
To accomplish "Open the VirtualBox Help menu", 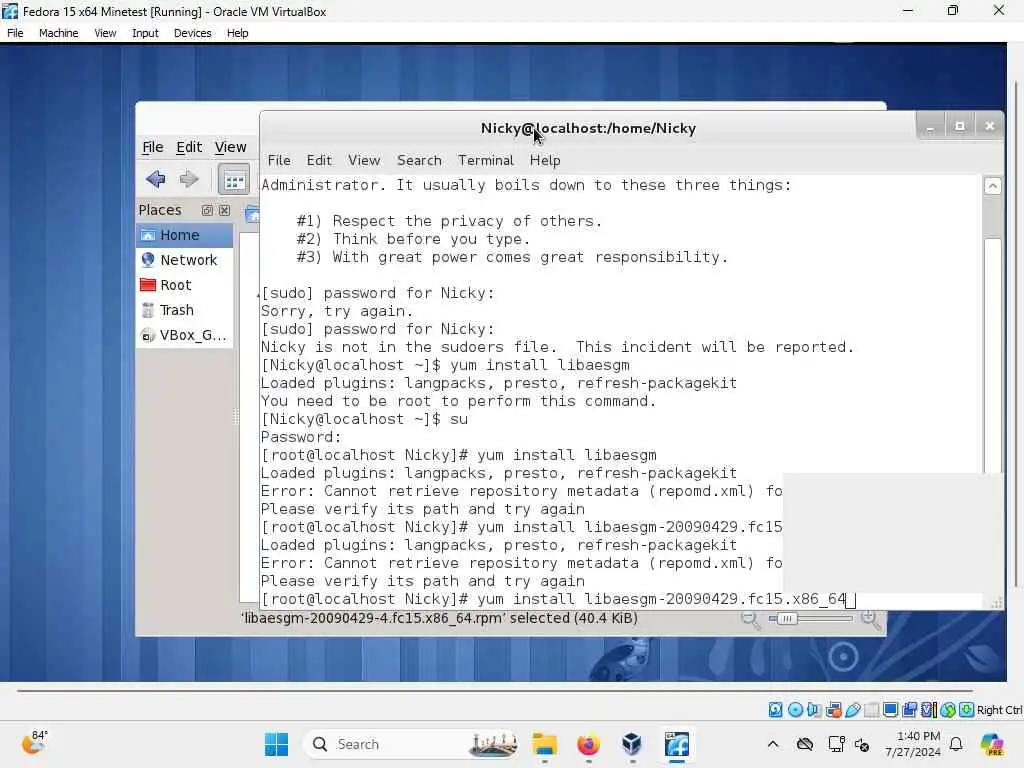I will [x=238, y=33].
